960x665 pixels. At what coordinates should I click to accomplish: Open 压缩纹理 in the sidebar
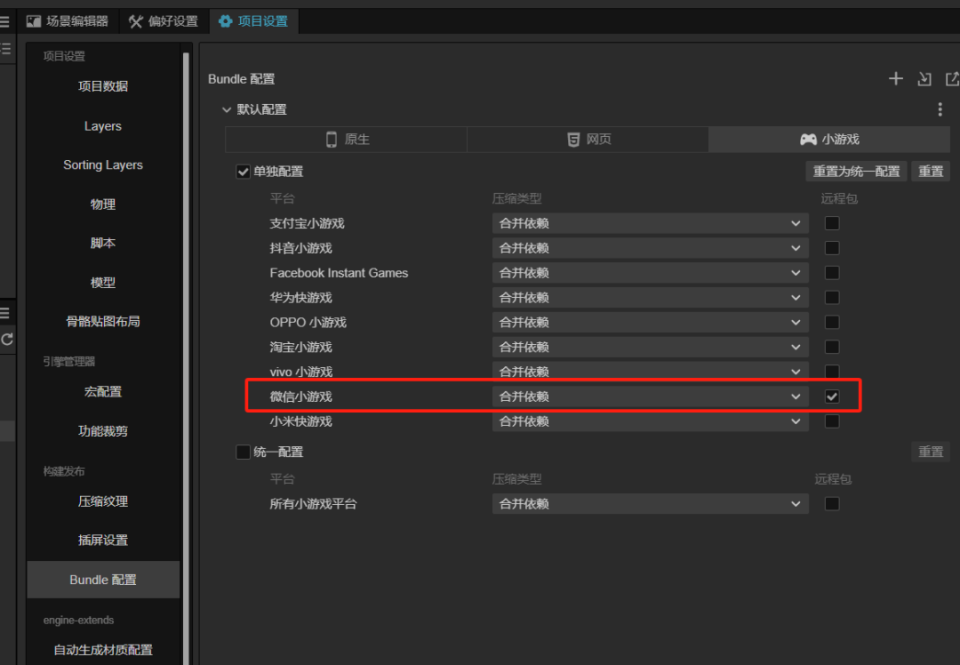[x=103, y=502]
